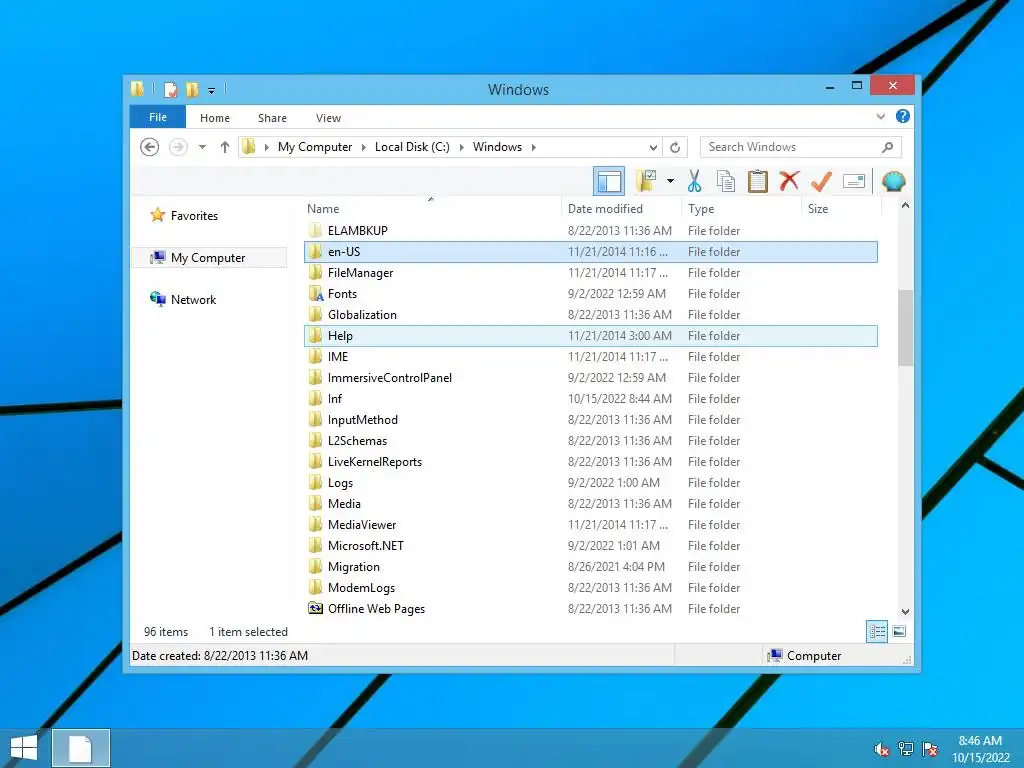Click the orange checkmark Properties icon
This screenshot has width=1024, height=768.
(822, 181)
